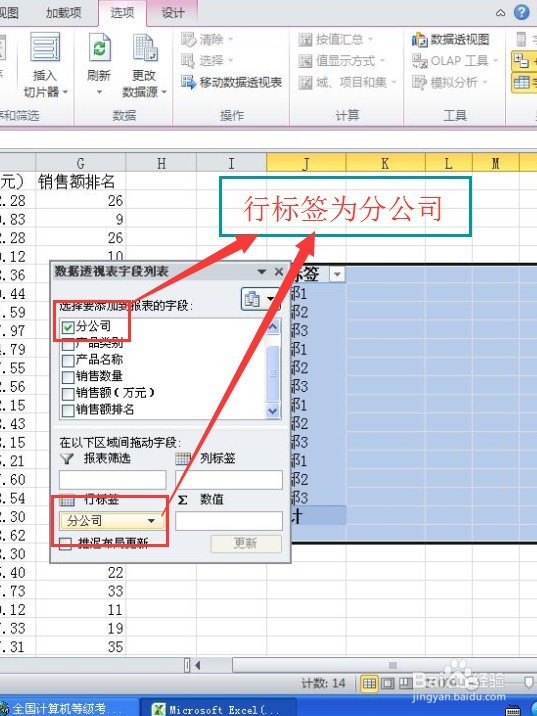Select column H header
Viewport: 537px width, 716px height.
point(161,163)
